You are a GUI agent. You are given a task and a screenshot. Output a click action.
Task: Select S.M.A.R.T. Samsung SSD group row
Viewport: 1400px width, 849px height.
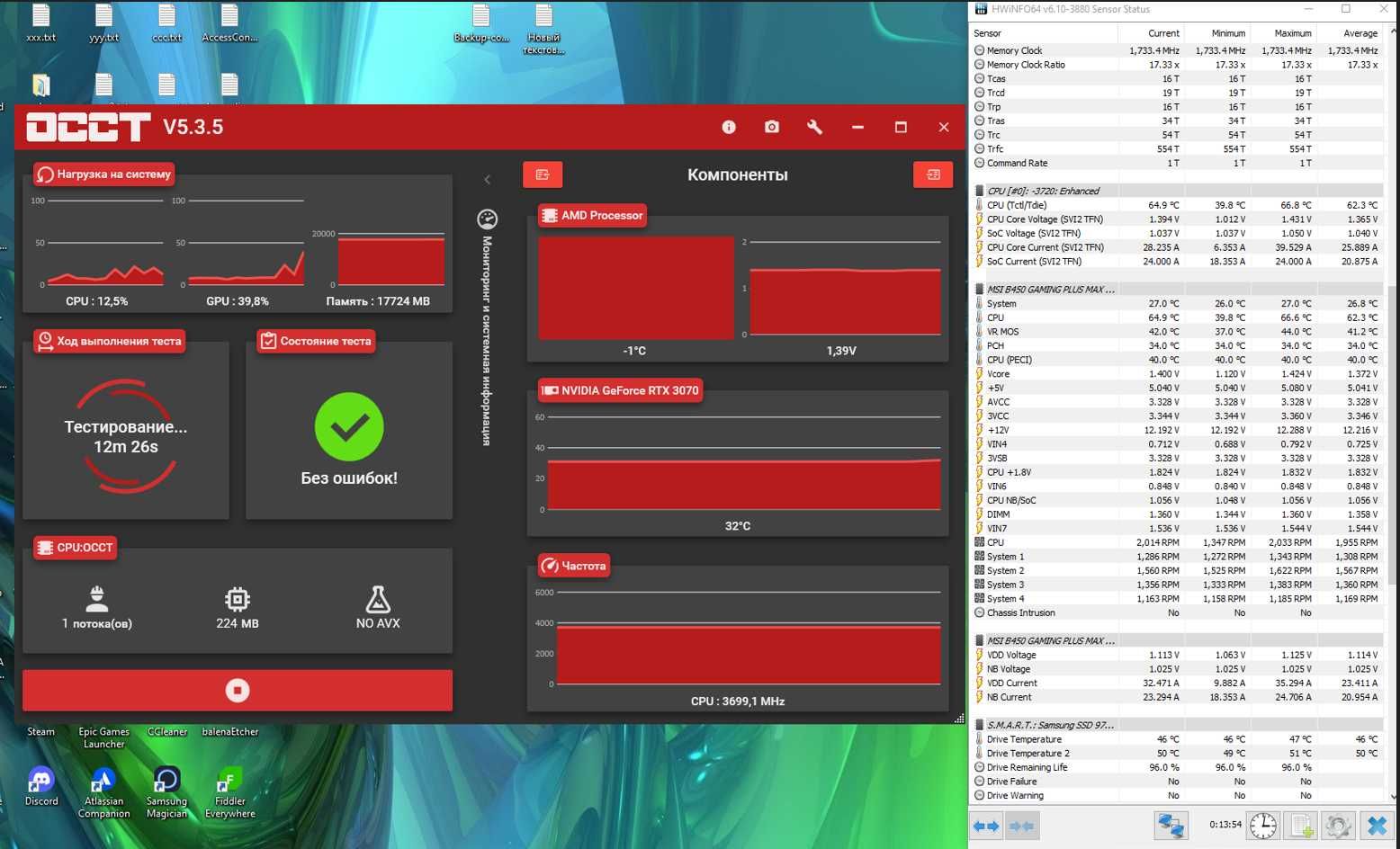click(x=1178, y=725)
